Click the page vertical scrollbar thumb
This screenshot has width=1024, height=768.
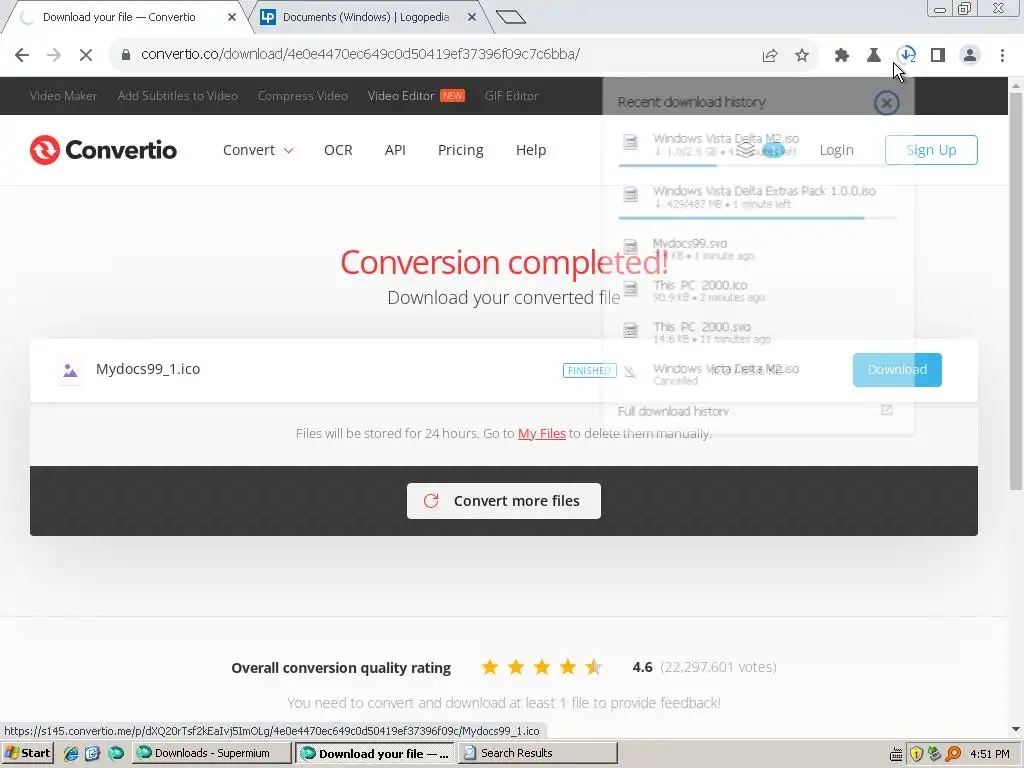pos(1016,291)
